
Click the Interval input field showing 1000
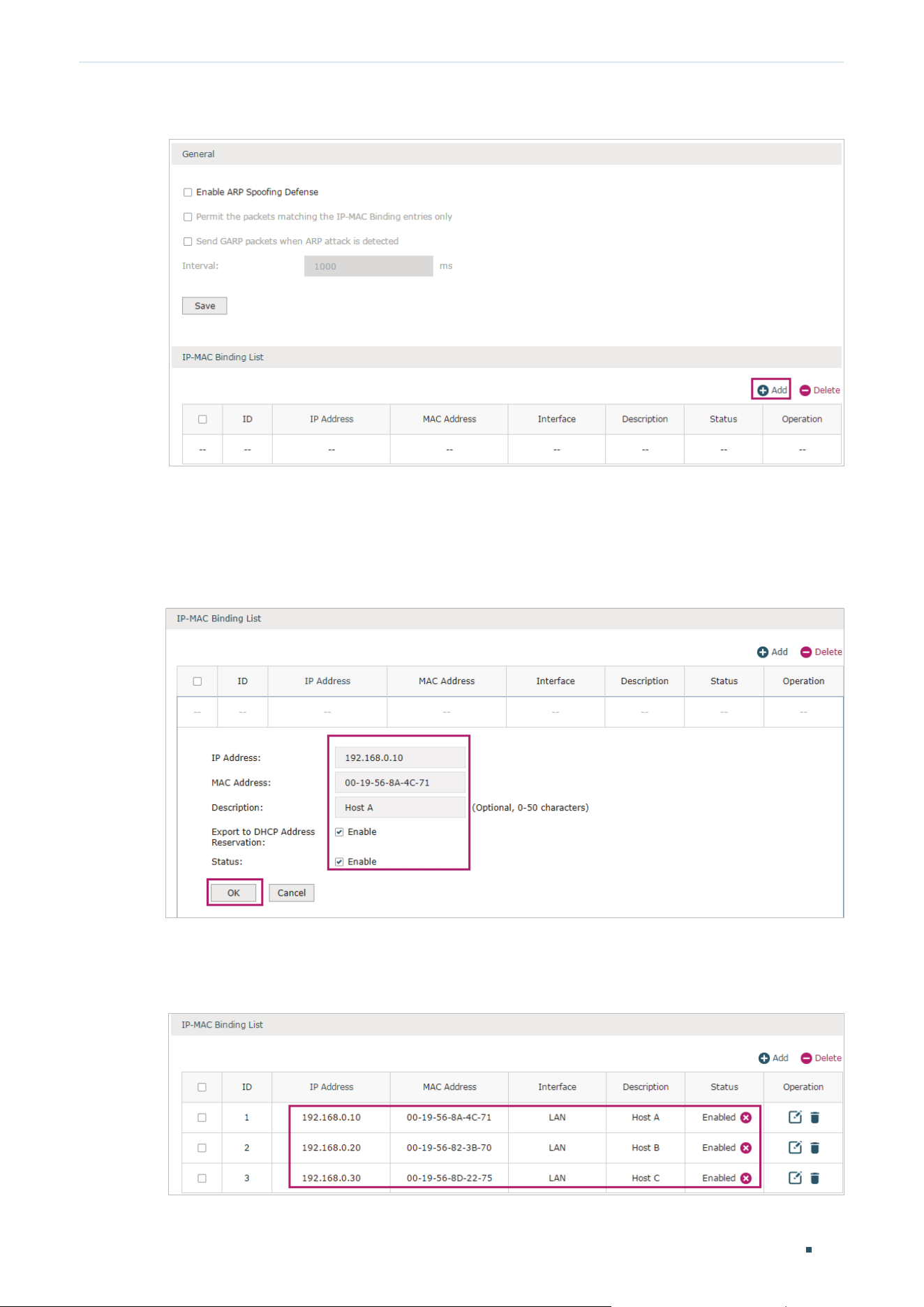coord(368,266)
